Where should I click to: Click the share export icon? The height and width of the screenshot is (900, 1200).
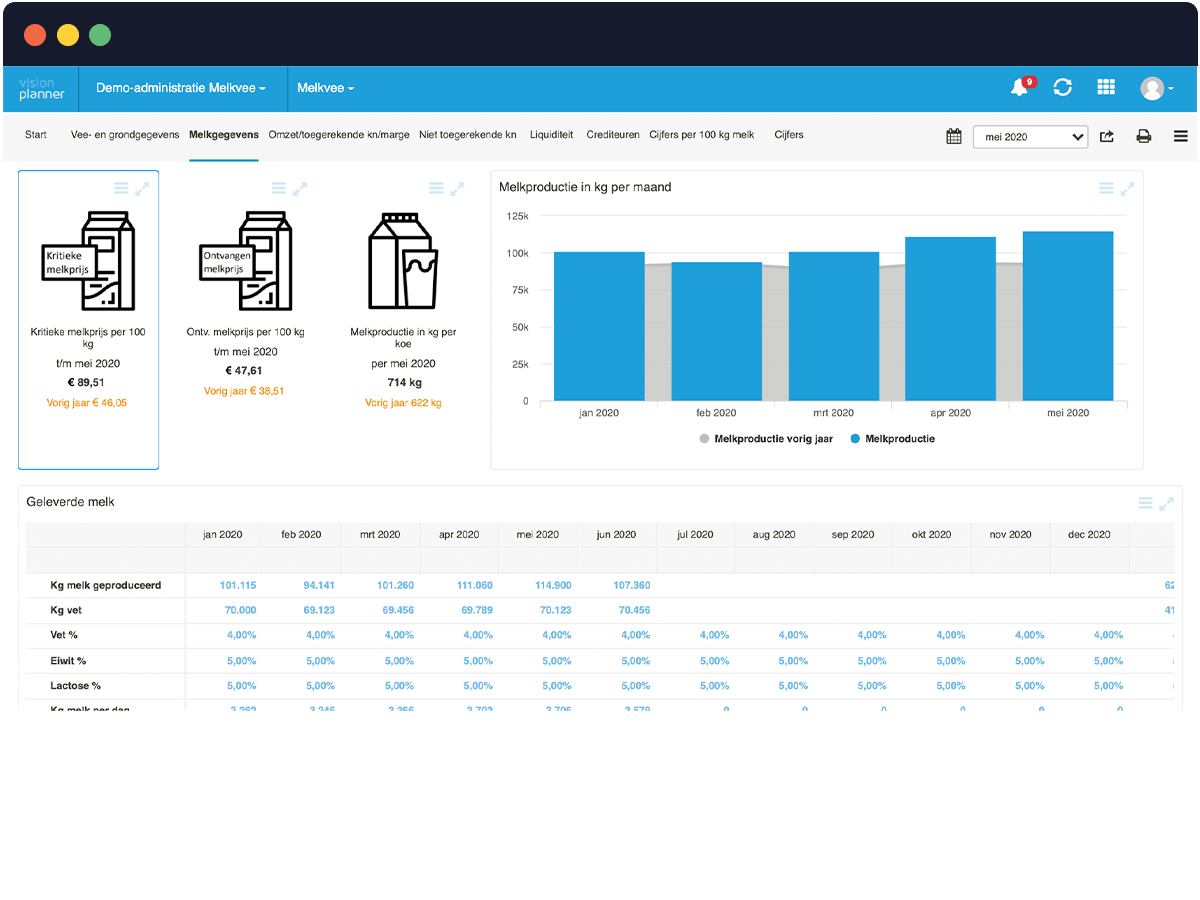tap(1107, 136)
